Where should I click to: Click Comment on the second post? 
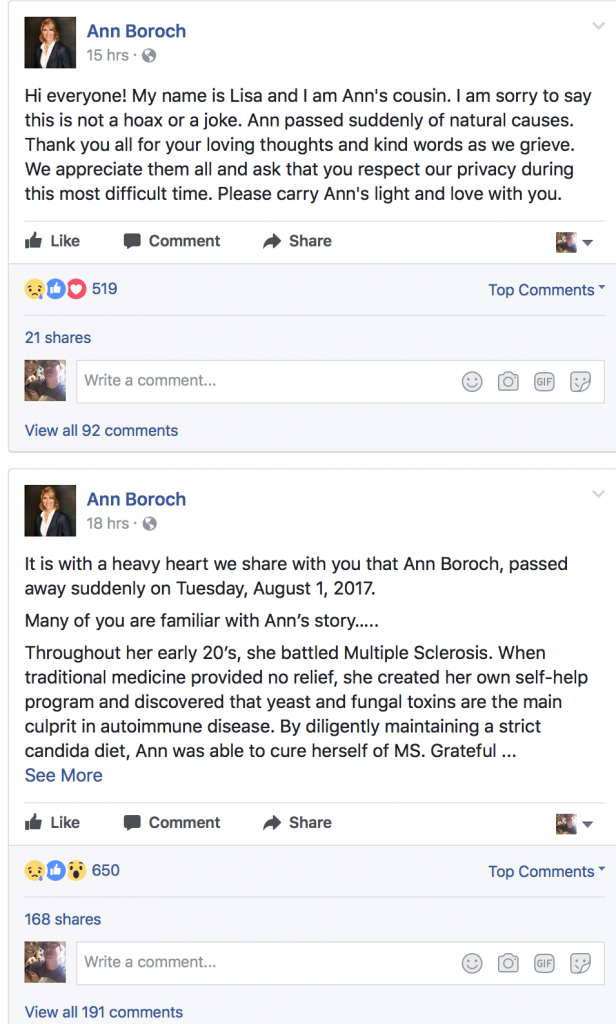(172, 822)
